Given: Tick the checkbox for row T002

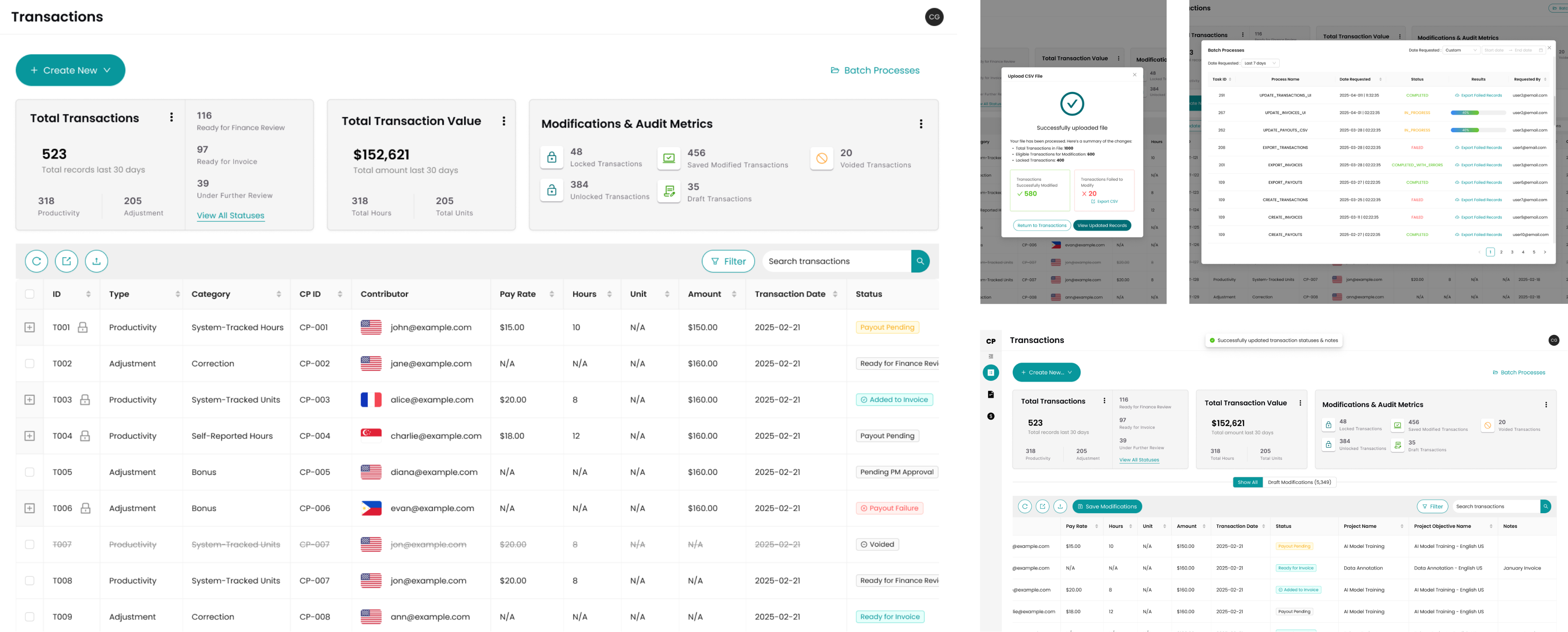Looking at the screenshot, I should [29, 363].
